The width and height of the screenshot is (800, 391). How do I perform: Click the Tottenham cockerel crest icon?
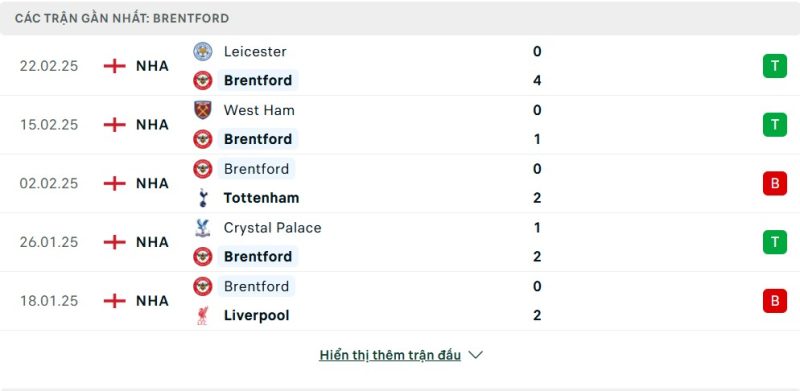click(x=203, y=198)
